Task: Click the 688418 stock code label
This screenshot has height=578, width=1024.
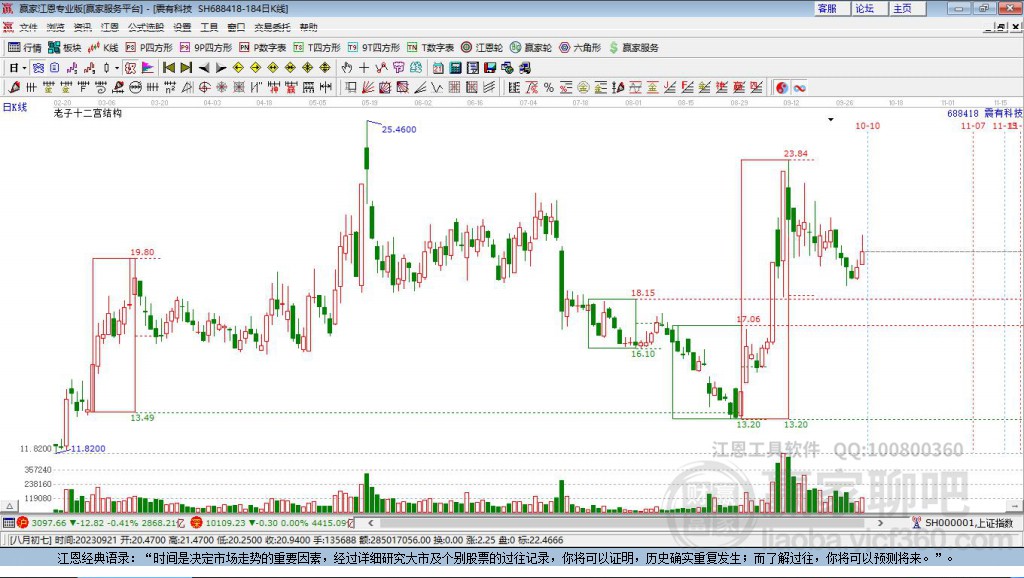Action: [963, 113]
